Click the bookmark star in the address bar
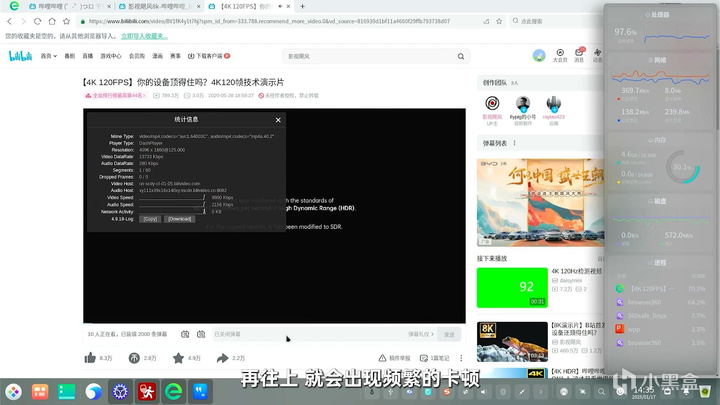 click(499, 21)
